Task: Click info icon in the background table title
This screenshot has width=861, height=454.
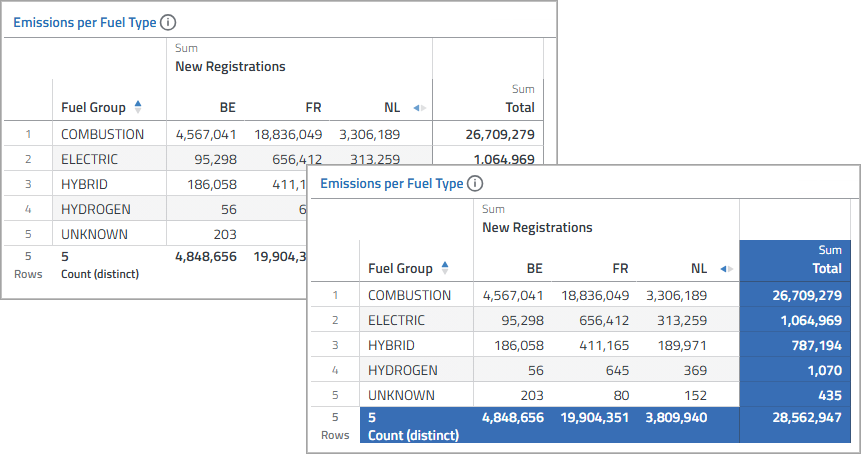Action: (168, 22)
